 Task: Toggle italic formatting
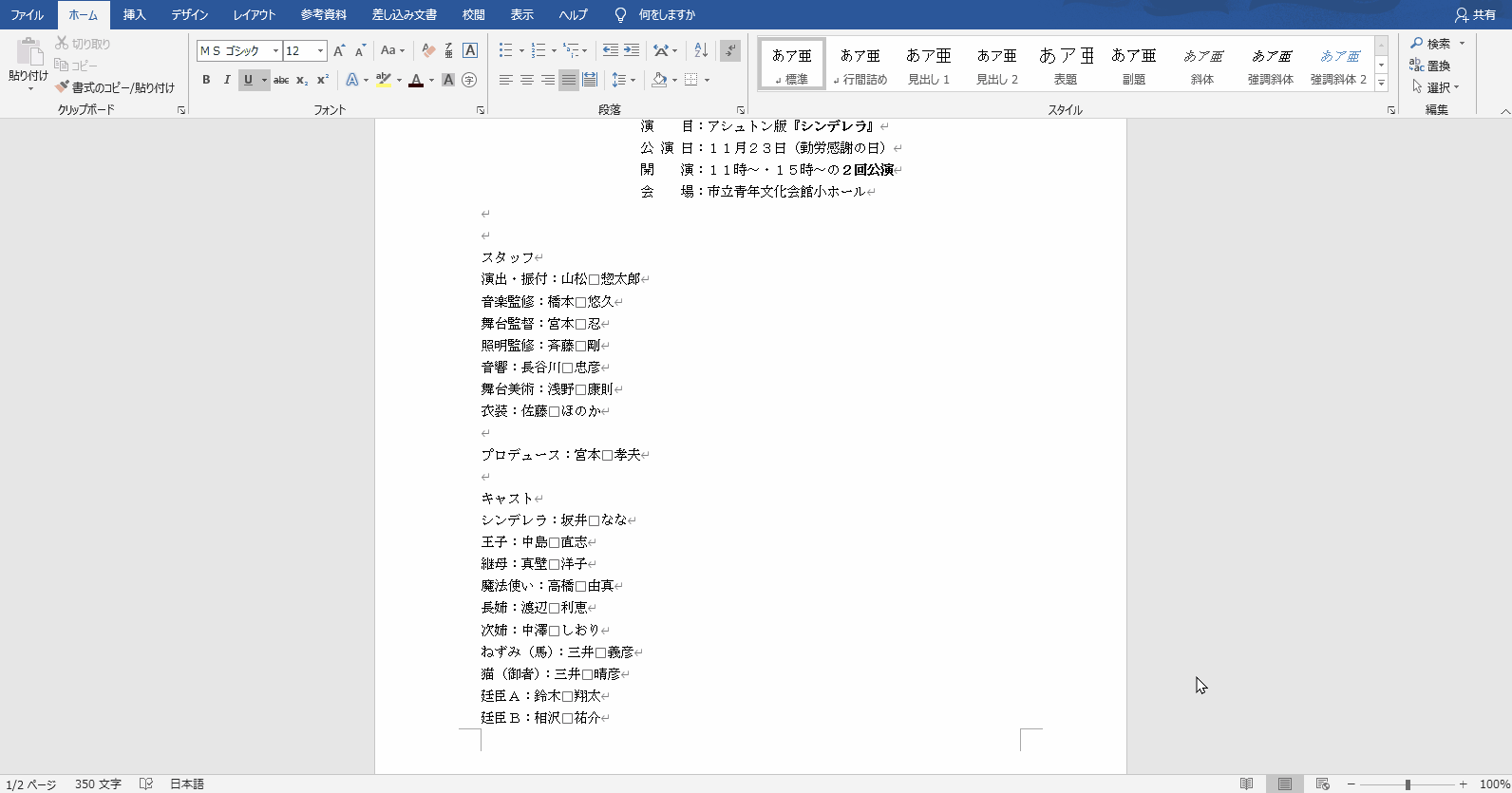point(227,81)
